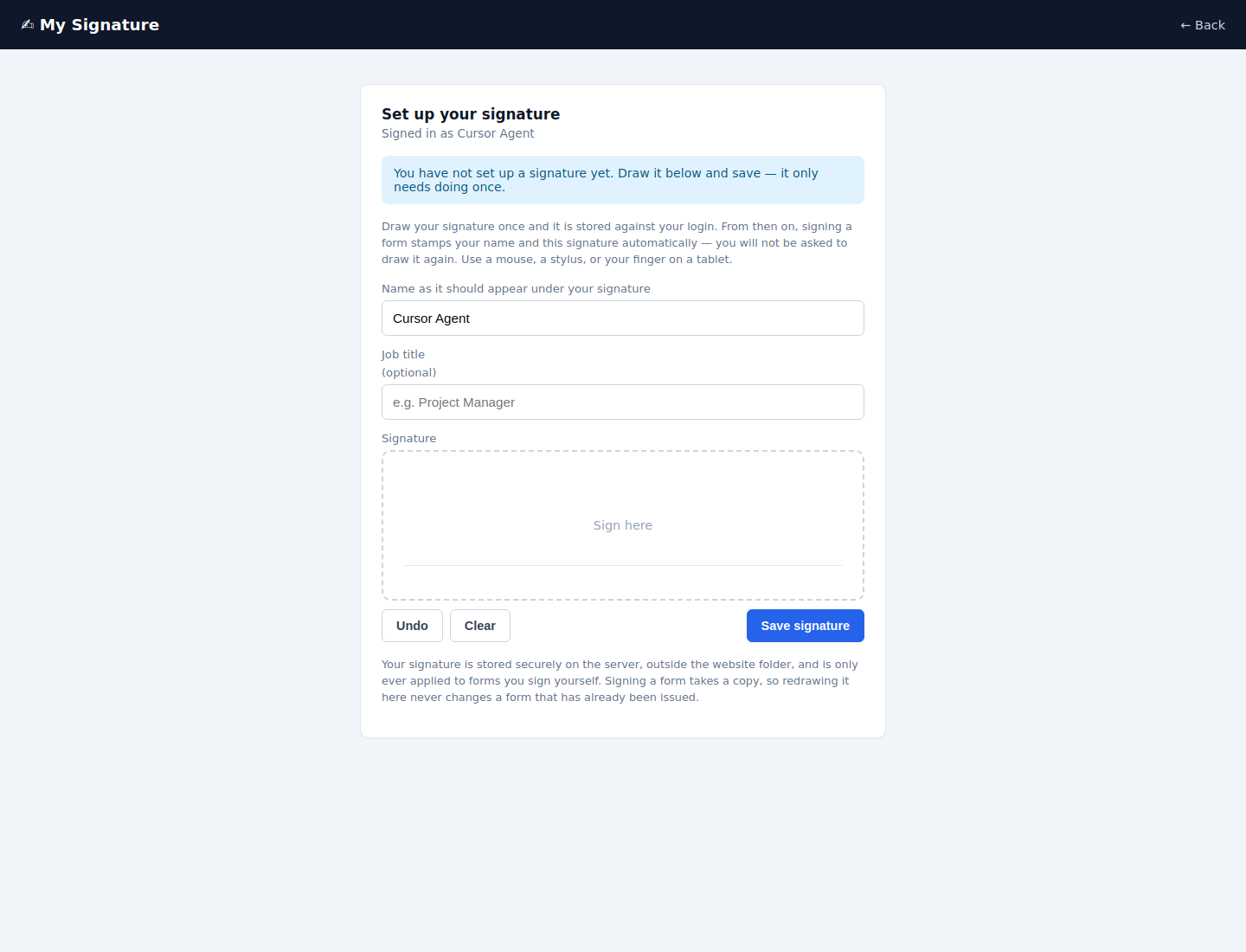Click the Sign here placeholder text

(623, 525)
